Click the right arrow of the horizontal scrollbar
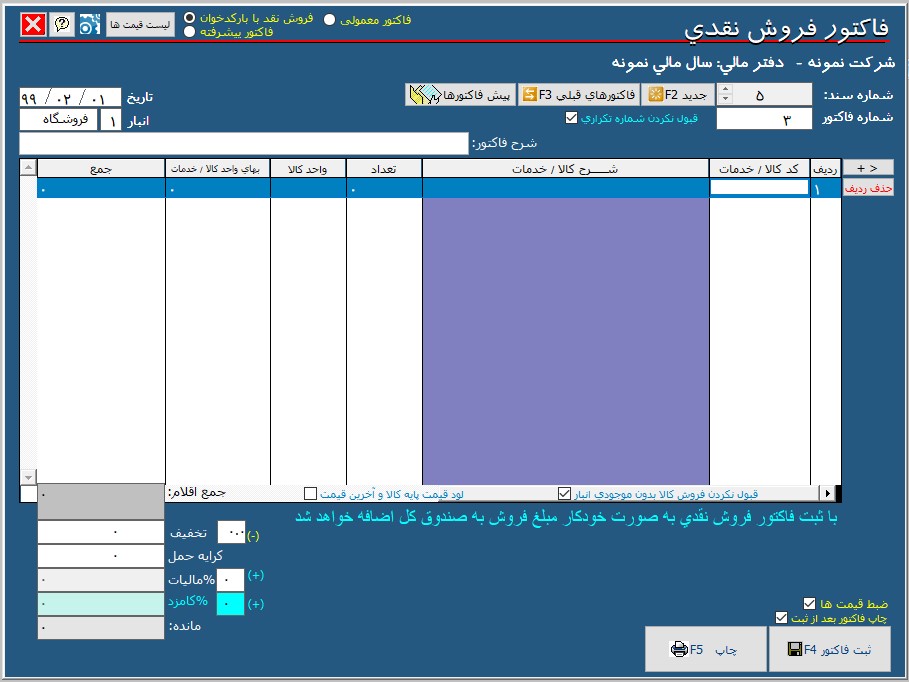Screen dimensions: 909x682 [827, 493]
